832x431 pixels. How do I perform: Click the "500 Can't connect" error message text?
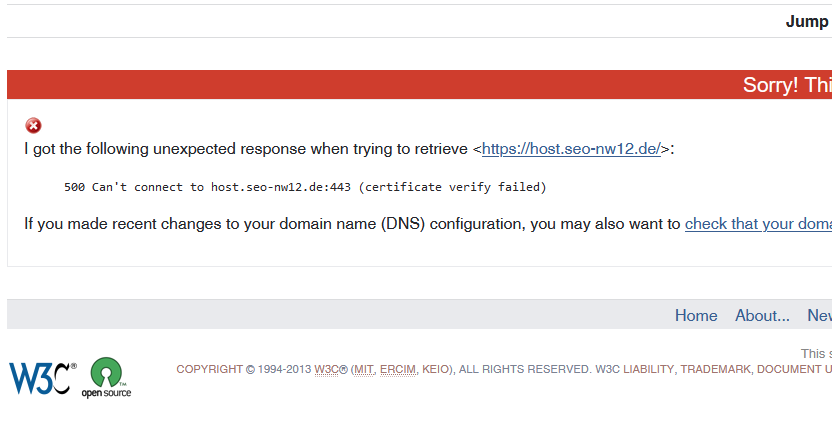point(305,187)
